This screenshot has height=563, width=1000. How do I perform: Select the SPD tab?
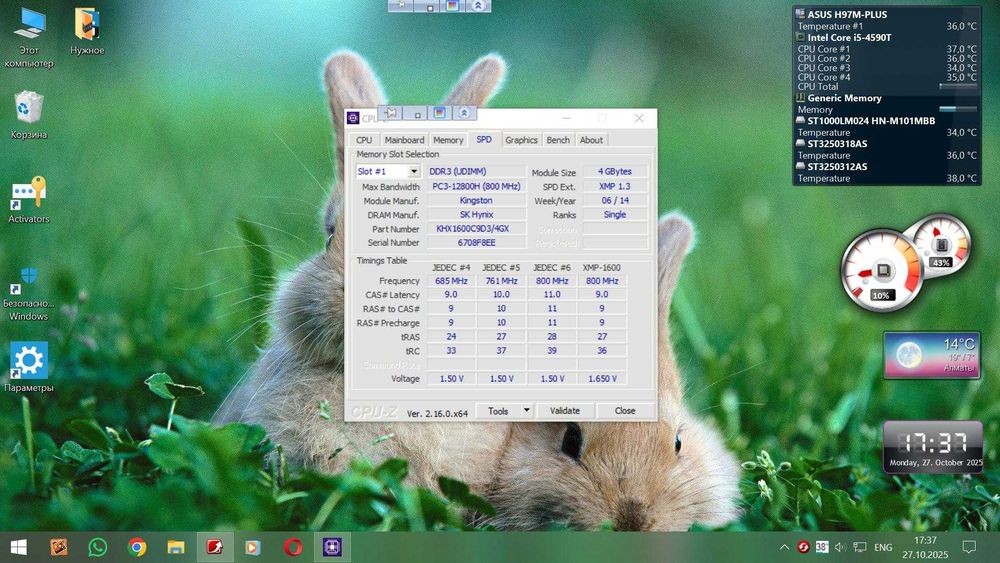pyautogui.click(x=484, y=140)
